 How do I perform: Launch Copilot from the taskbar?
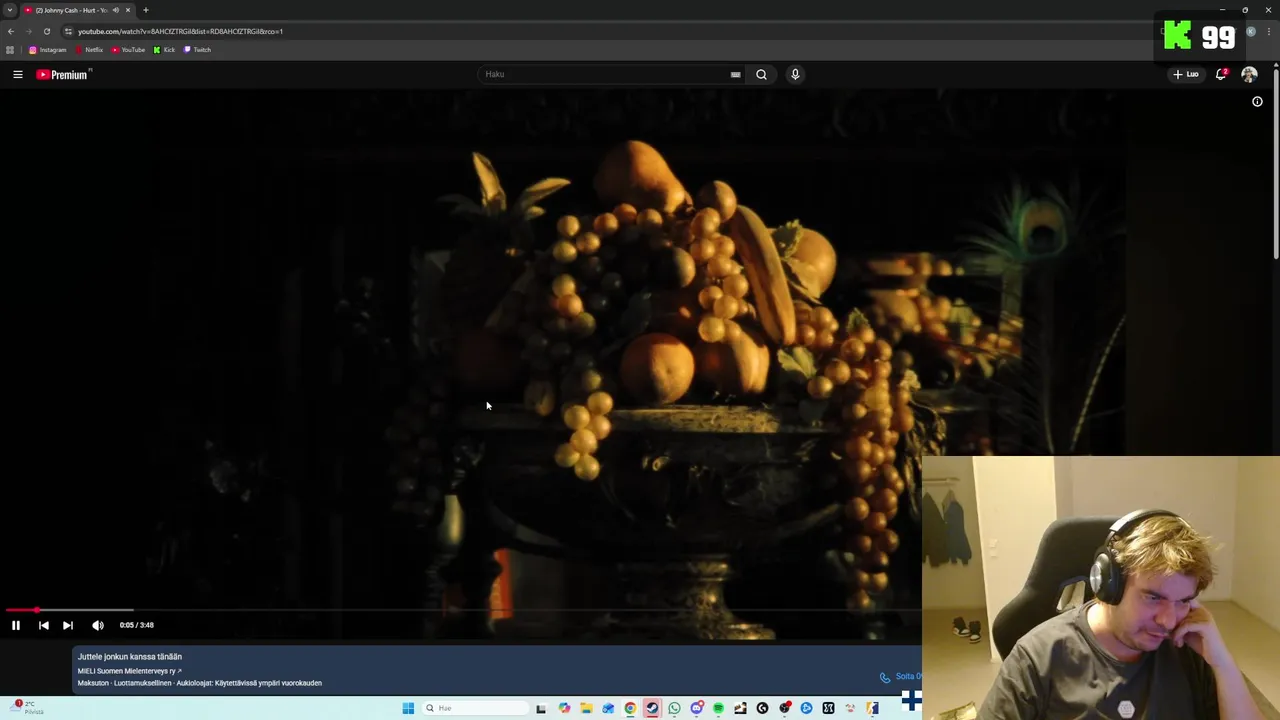click(565, 708)
